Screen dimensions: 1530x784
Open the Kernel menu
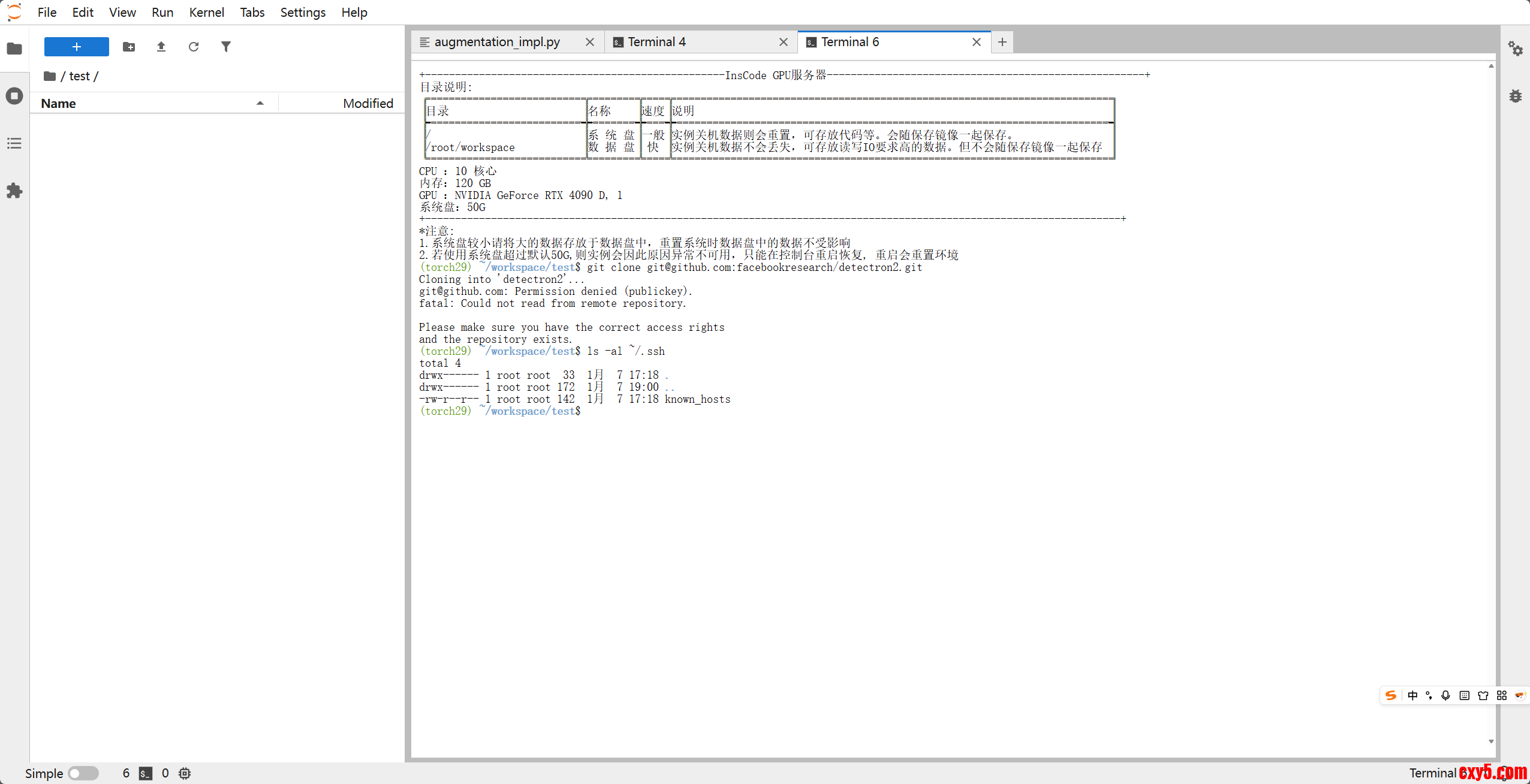point(206,12)
